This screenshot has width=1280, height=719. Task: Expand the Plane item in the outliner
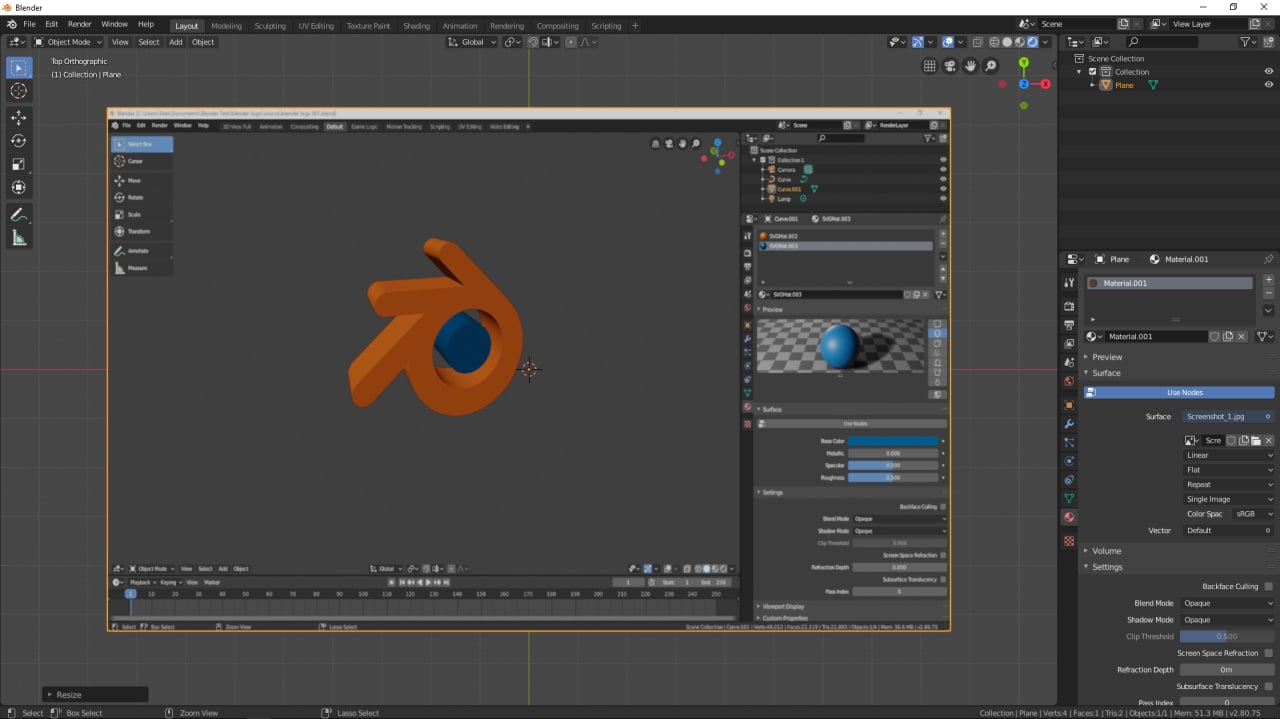[x=1093, y=85]
